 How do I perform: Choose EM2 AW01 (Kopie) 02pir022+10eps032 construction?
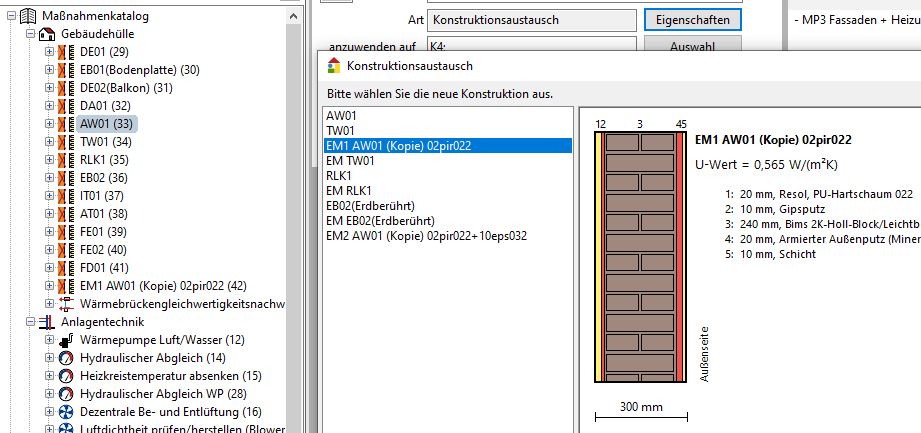[426, 236]
